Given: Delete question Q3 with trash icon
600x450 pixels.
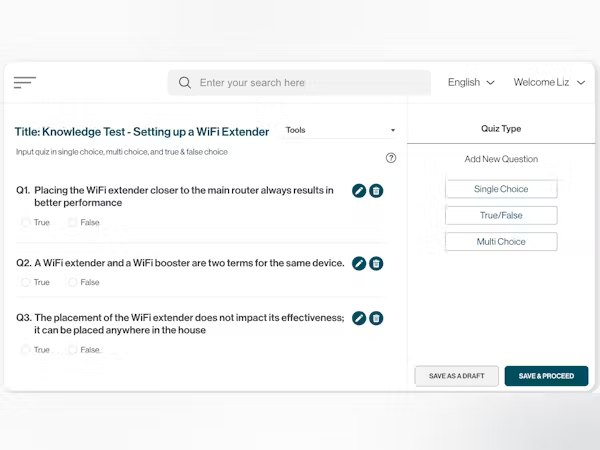Looking at the screenshot, I should 376,318.
